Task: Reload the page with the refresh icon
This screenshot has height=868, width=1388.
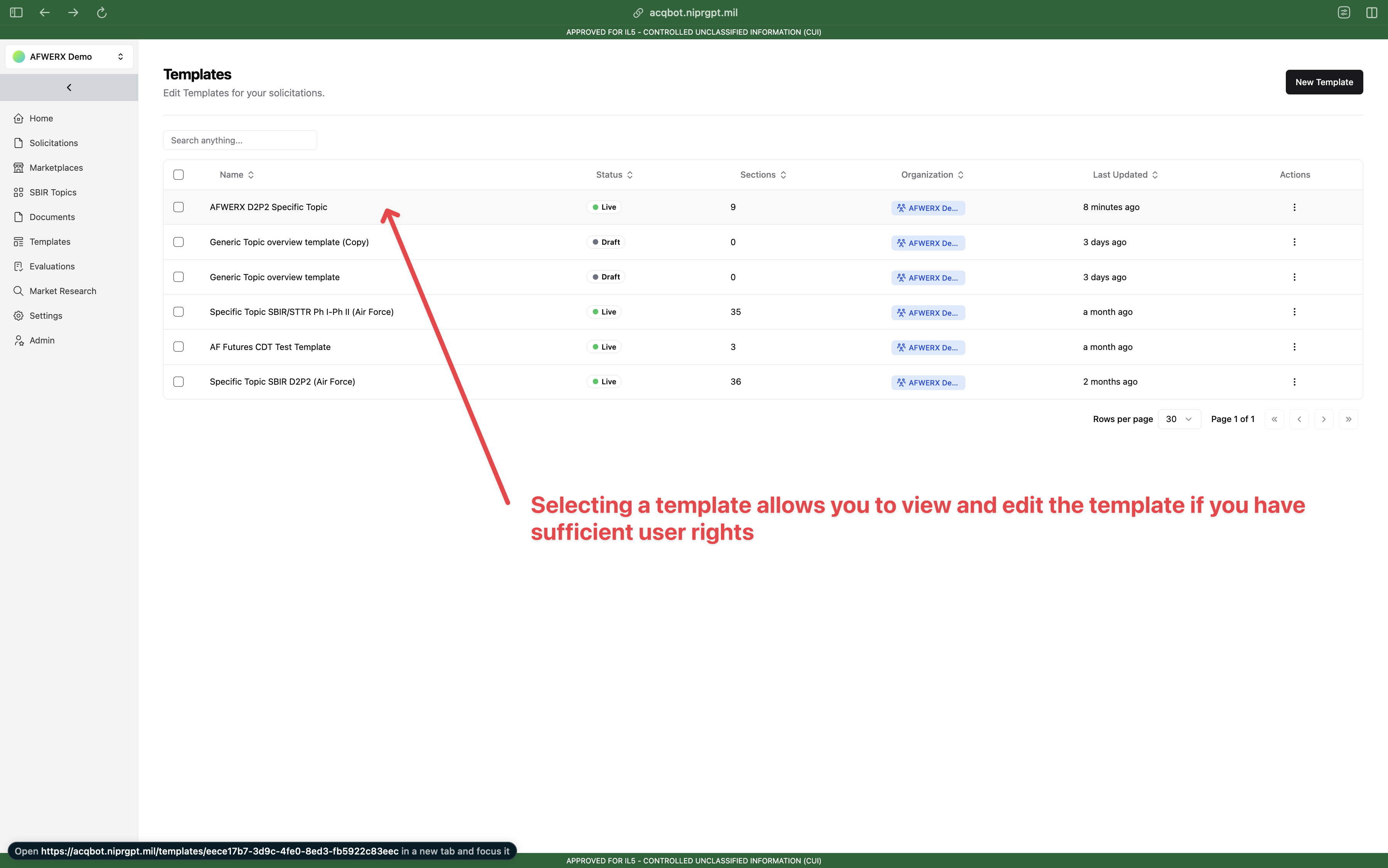Action: (x=102, y=13)
